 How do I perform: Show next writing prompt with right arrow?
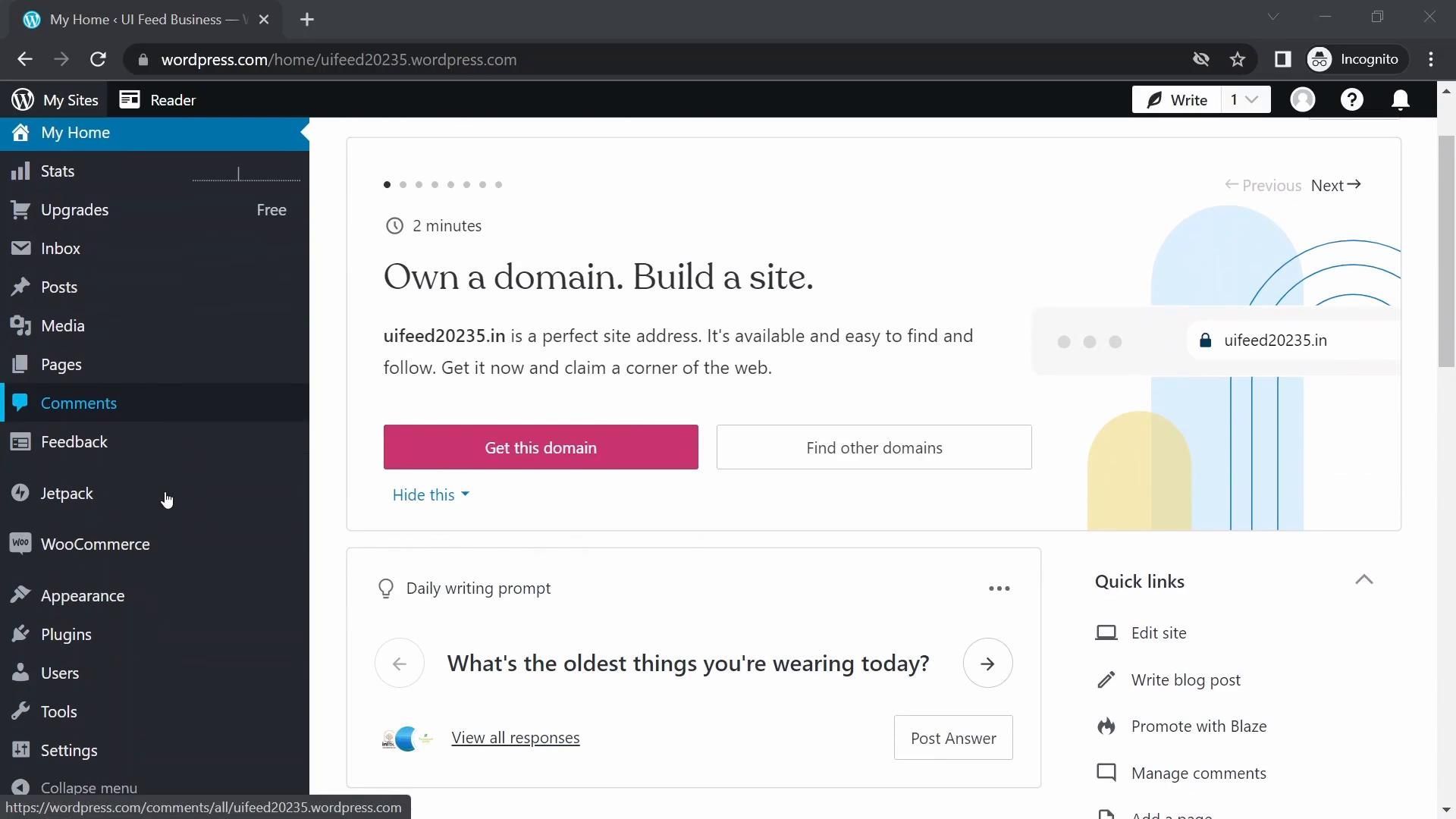pos(987,664)
